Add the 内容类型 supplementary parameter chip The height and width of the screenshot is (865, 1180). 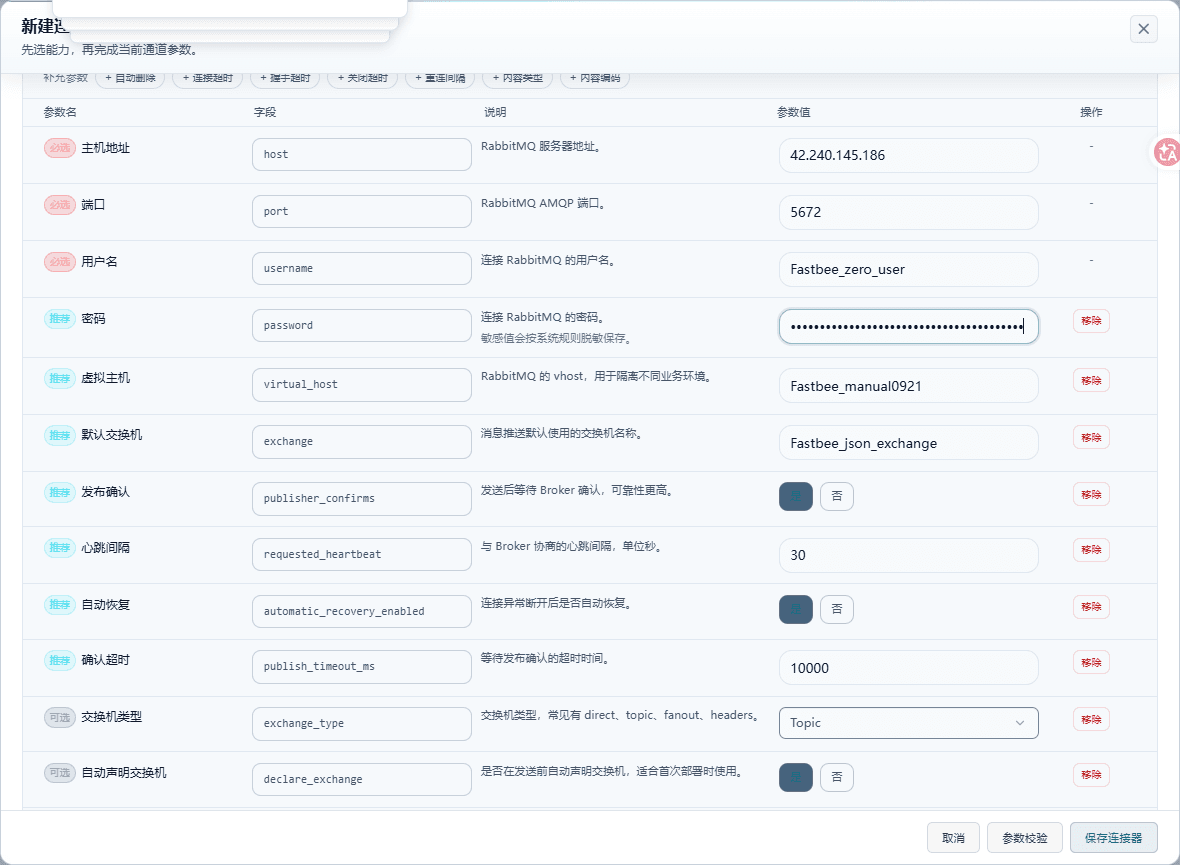[518, 78]
